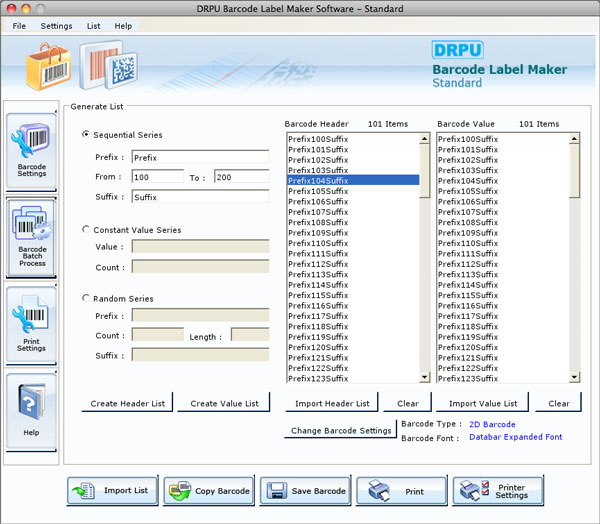Click the red close window button
600x524 pixels.
point(11,8)
